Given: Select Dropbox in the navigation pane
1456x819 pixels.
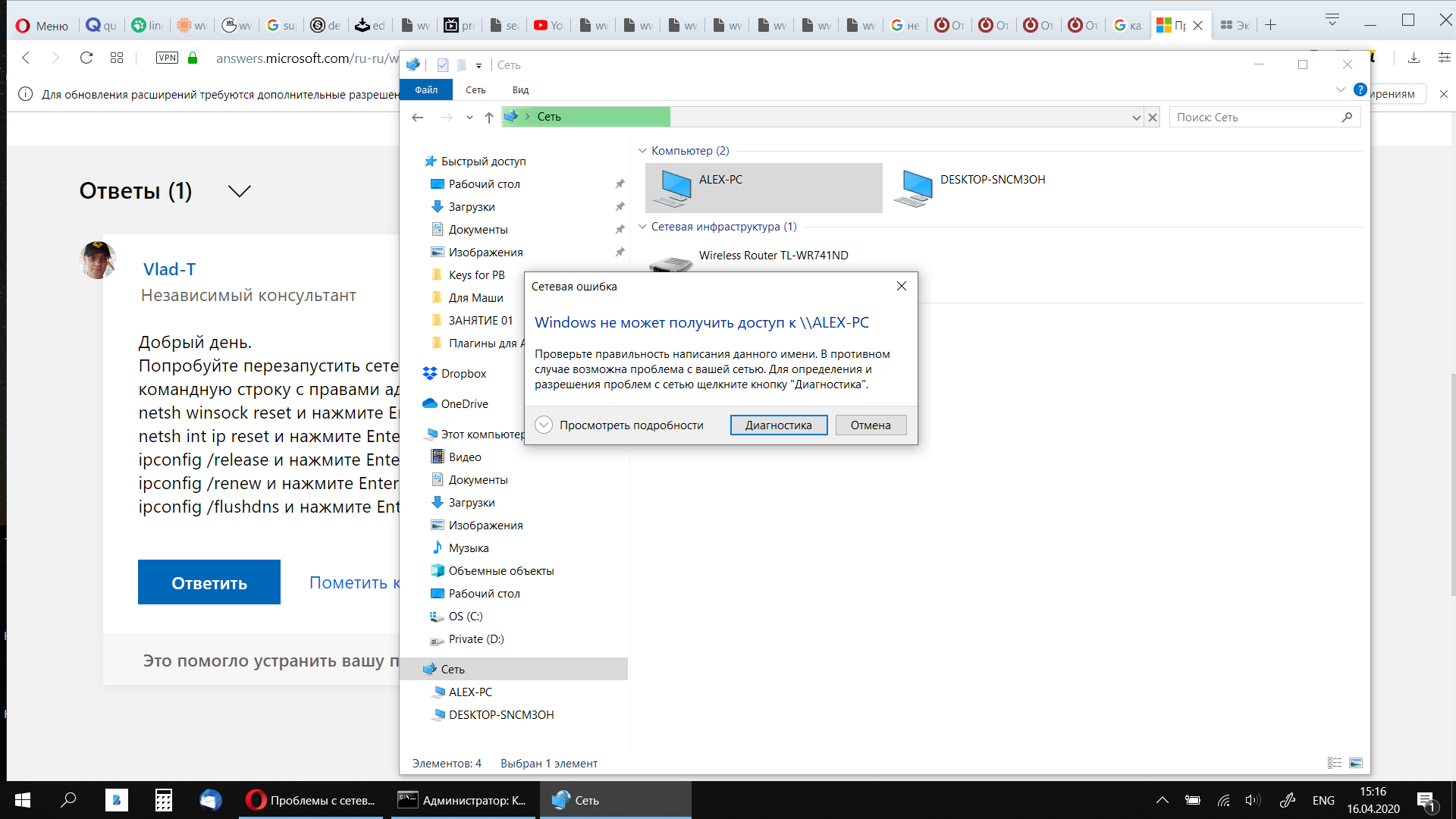Looking at the screenshot, I should [x=463, y=374].
